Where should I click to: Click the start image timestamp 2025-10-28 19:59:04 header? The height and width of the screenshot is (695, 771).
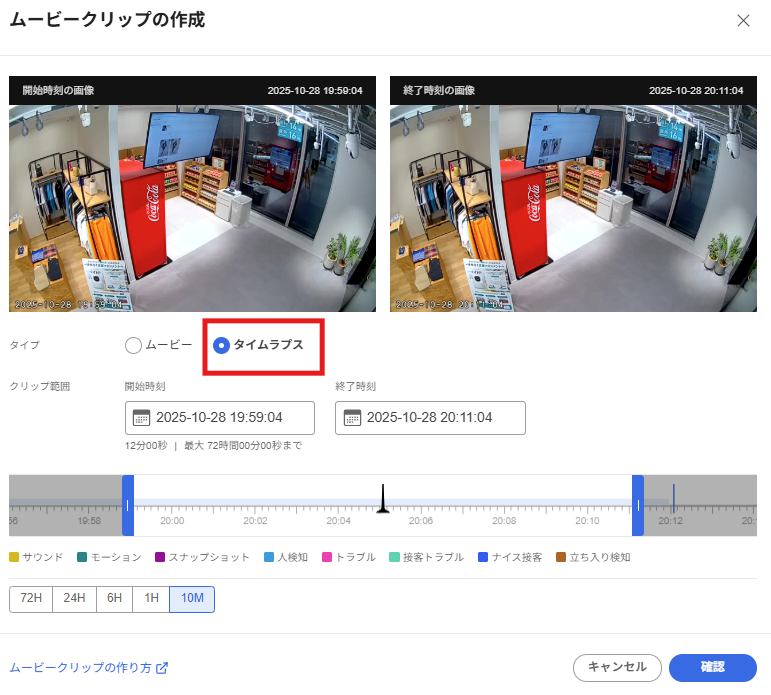tap(315, 91)
